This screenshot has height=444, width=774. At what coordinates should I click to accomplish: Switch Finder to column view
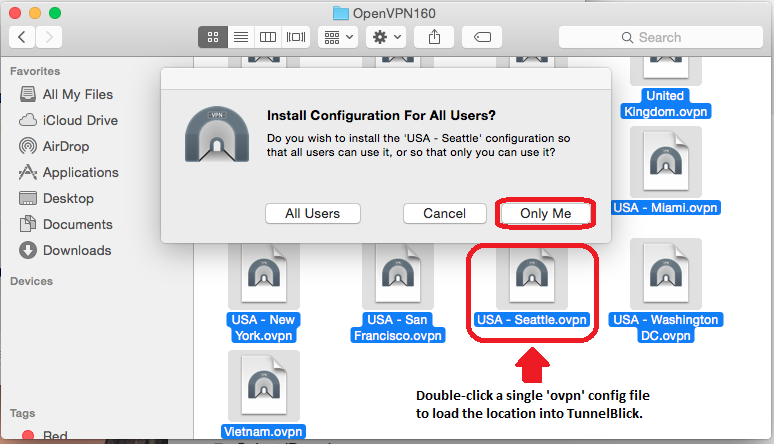point(268,37)
